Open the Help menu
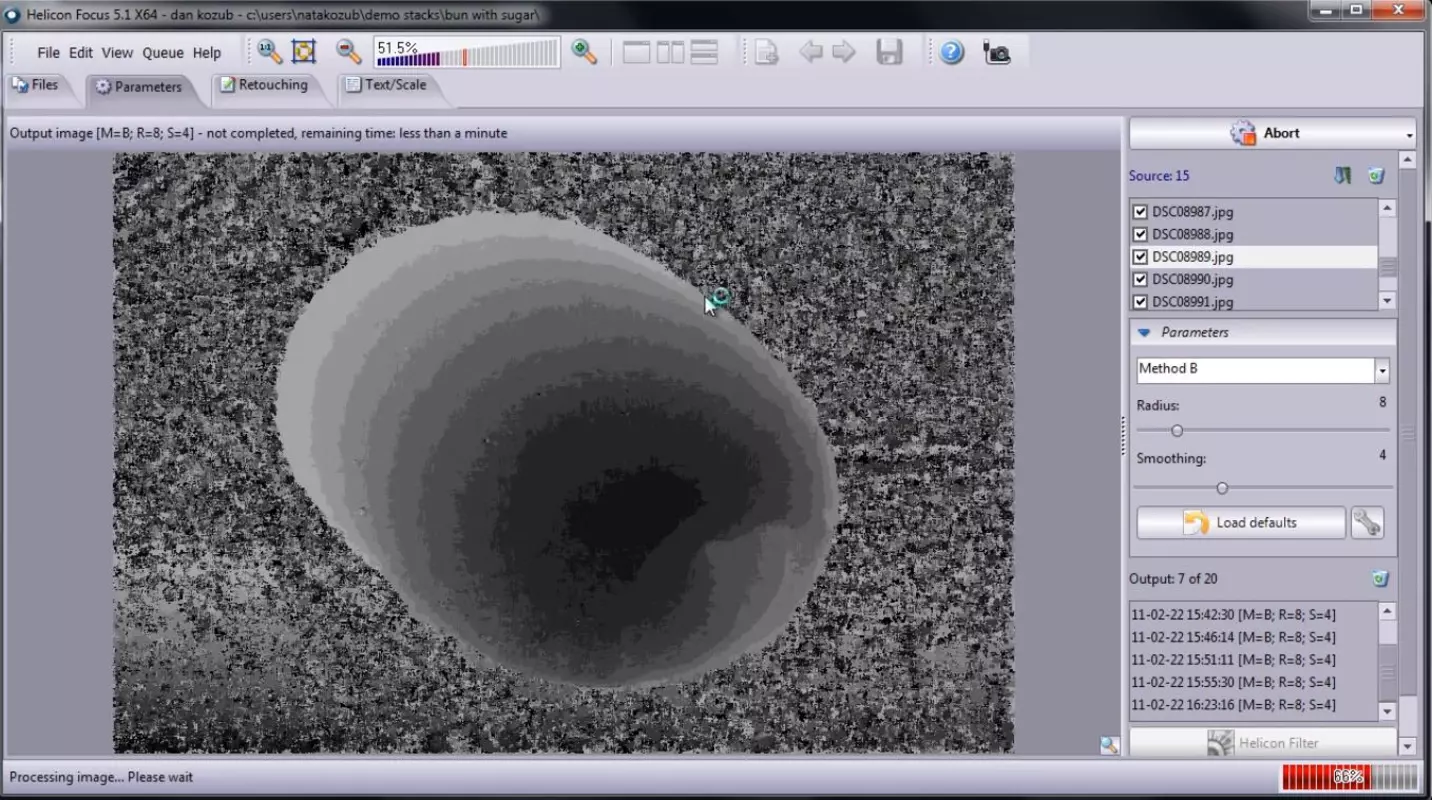The width and height of the screenshot is (1432, 800). 207,53
